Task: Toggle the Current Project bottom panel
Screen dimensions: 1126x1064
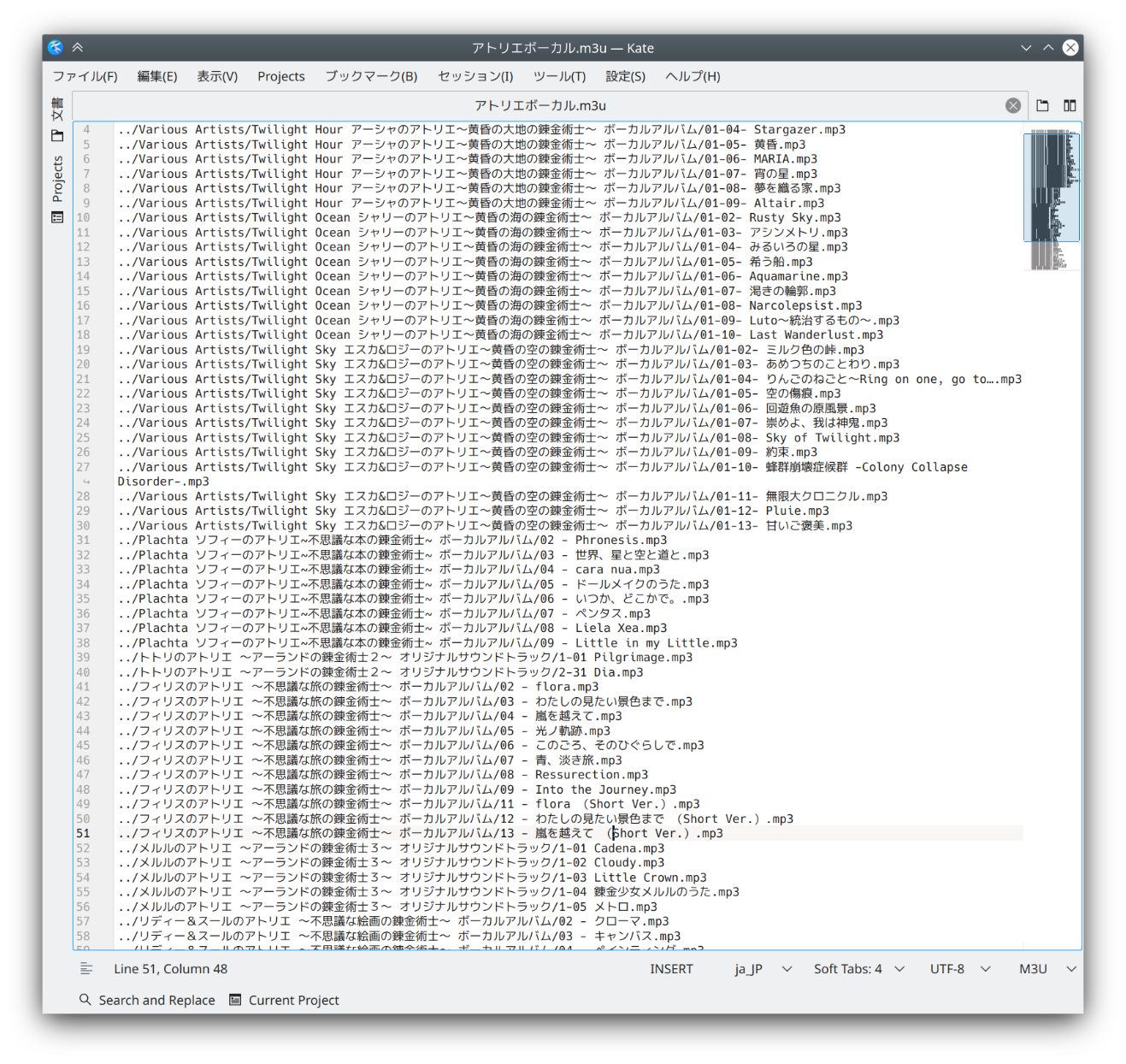Action: (284, 1001)
